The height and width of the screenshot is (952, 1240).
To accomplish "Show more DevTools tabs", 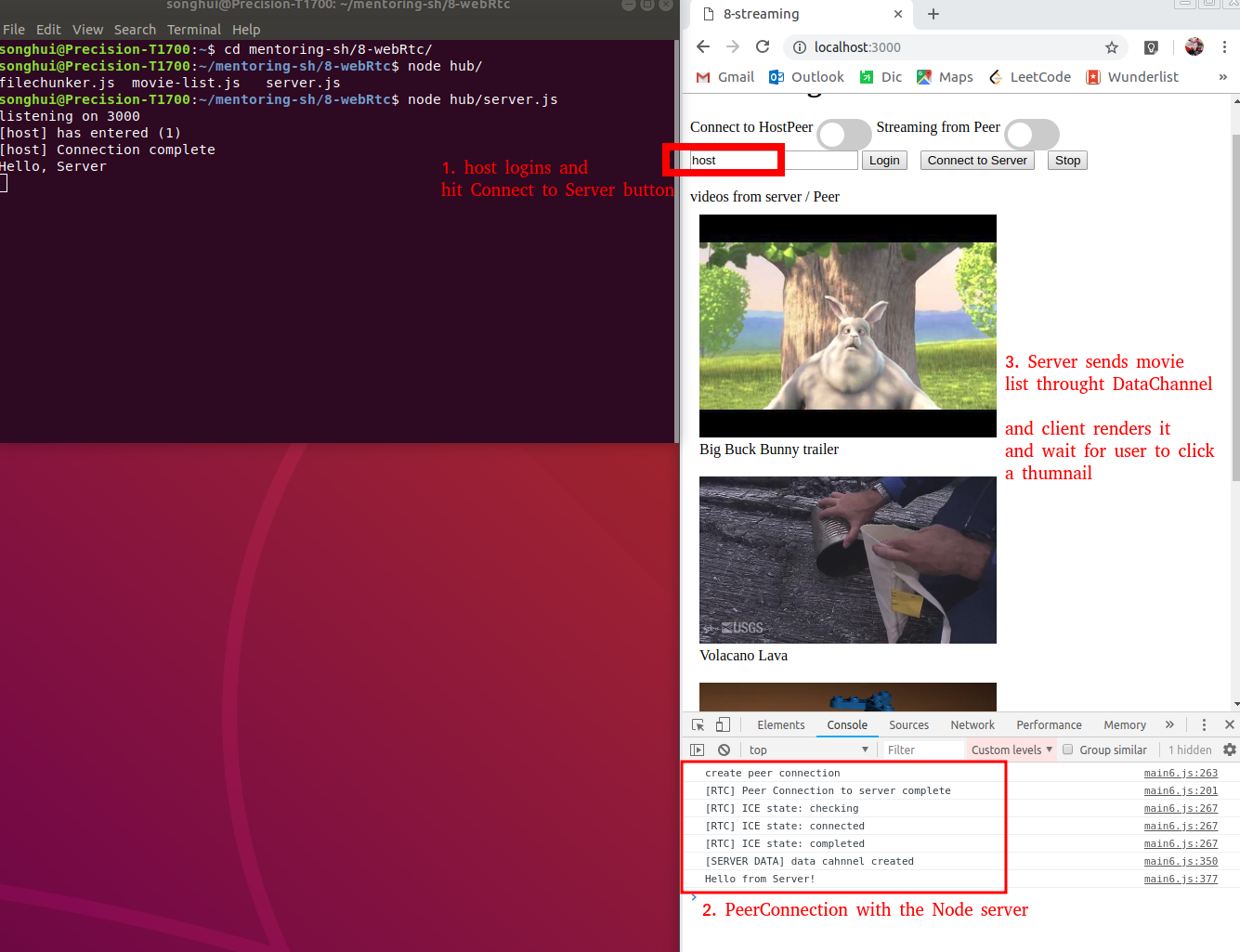I will coord(1169,724).
